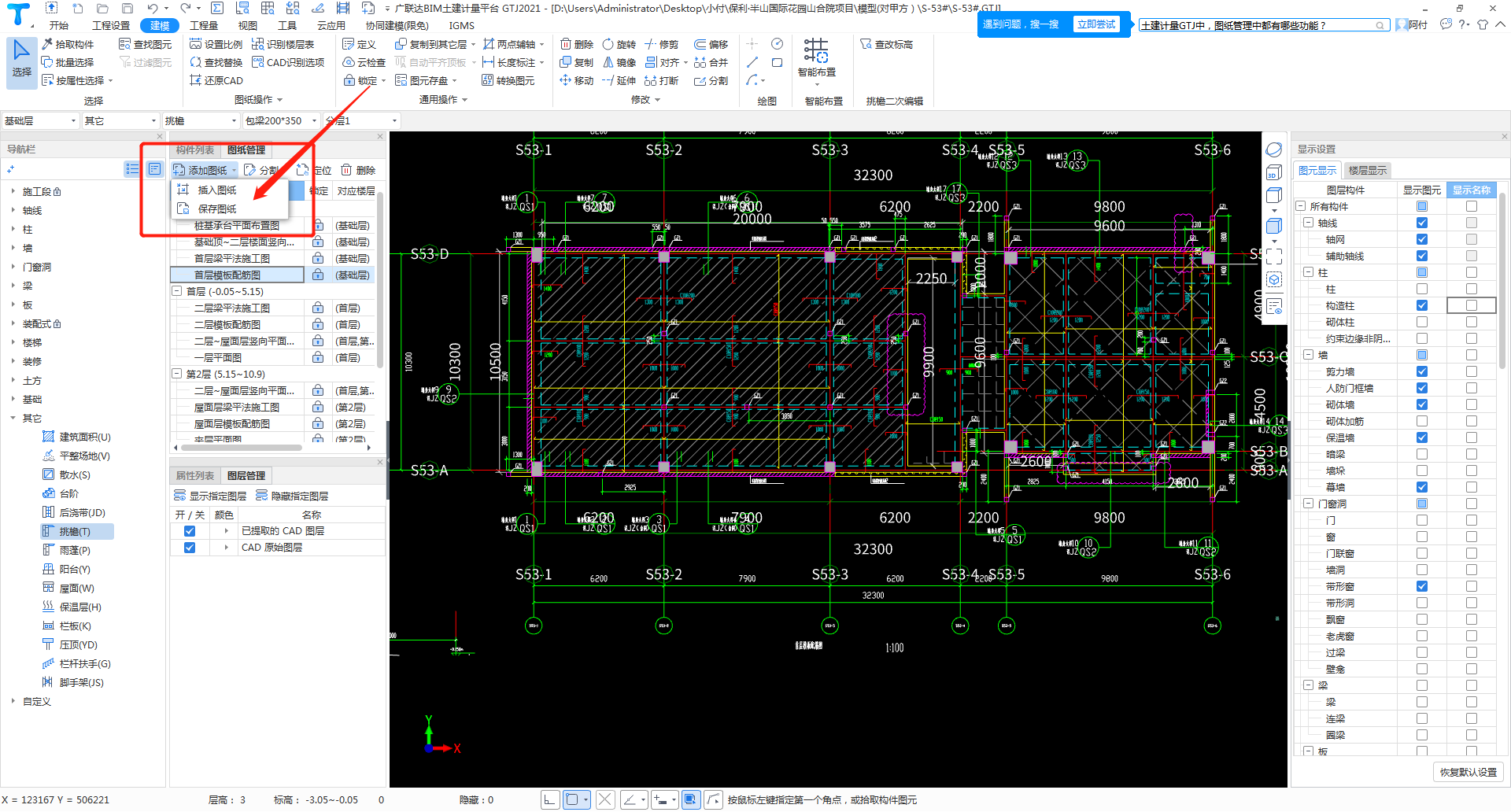Select the 延伸 extend tool
The image size is (1511, 812).
(619, 80)
